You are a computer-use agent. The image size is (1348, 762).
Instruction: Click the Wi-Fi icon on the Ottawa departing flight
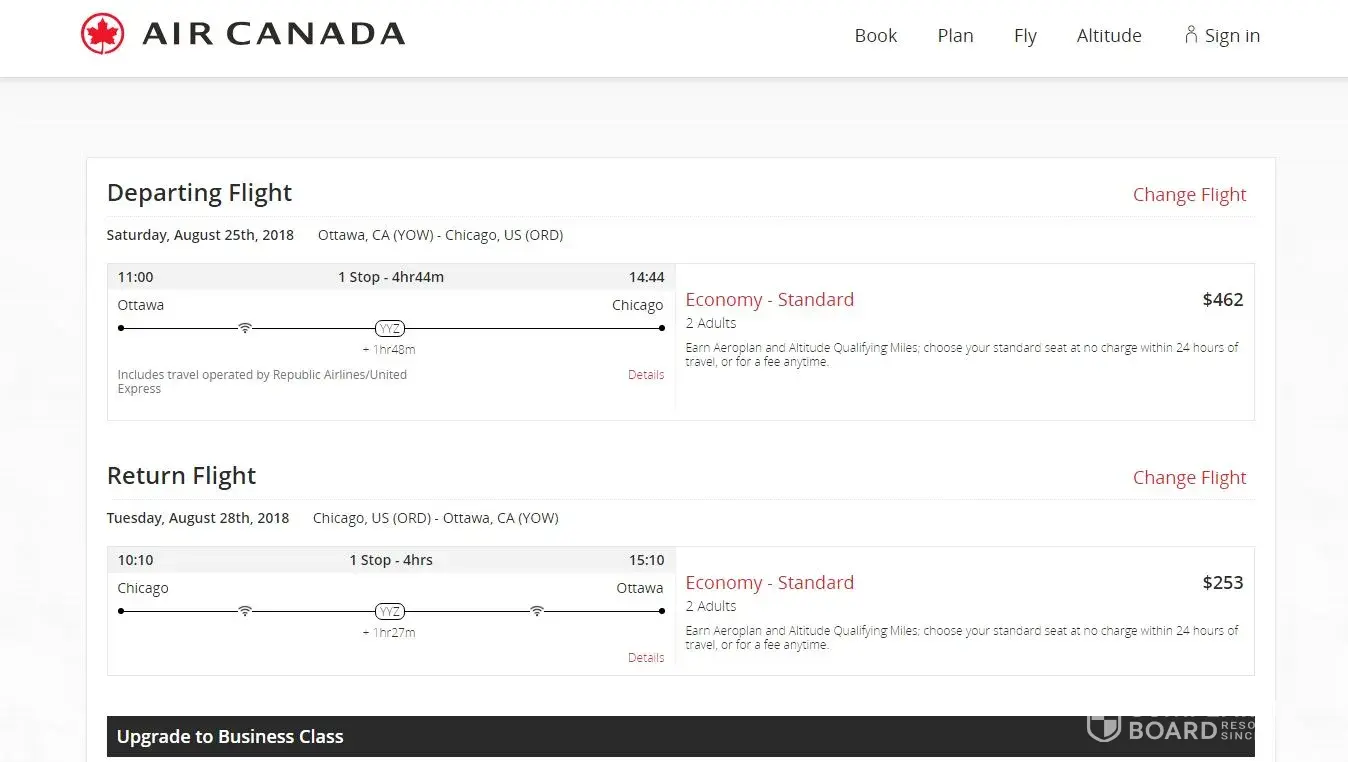click(x=245, y=328)
